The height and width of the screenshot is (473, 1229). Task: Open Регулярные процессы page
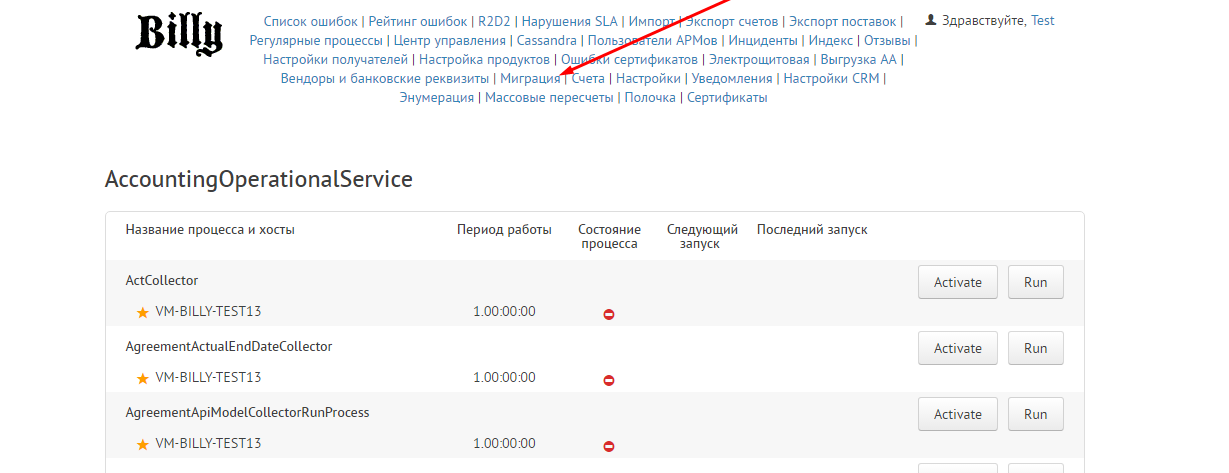point(316,40)
